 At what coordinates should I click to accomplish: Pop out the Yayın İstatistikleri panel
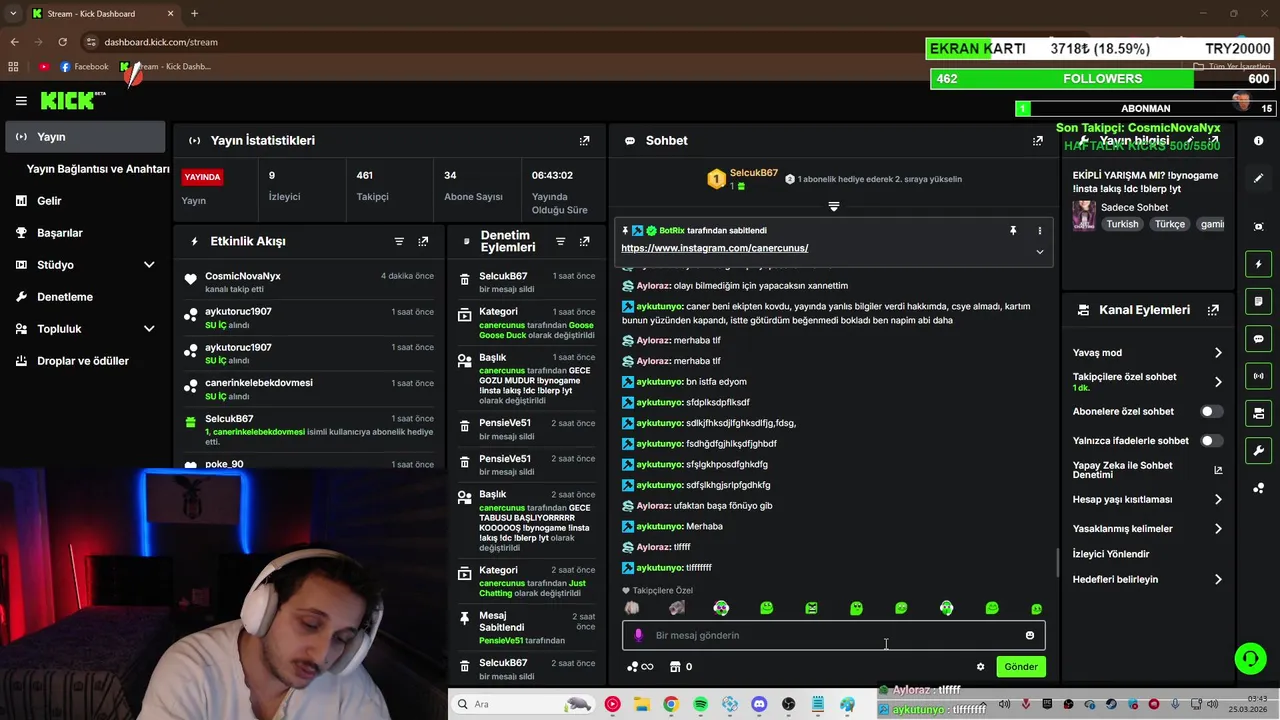[585, 141]
